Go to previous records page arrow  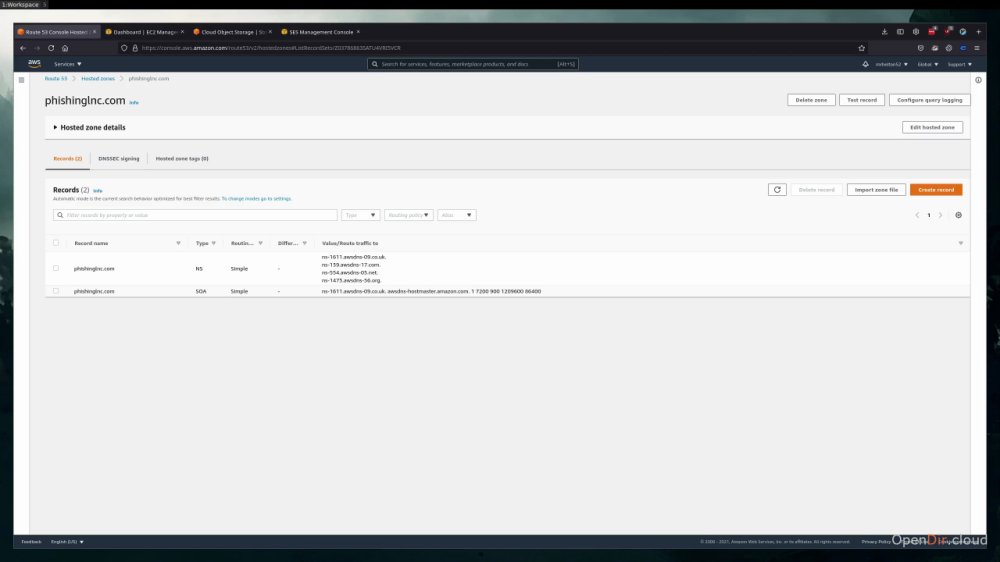click(x=918, y=215)
